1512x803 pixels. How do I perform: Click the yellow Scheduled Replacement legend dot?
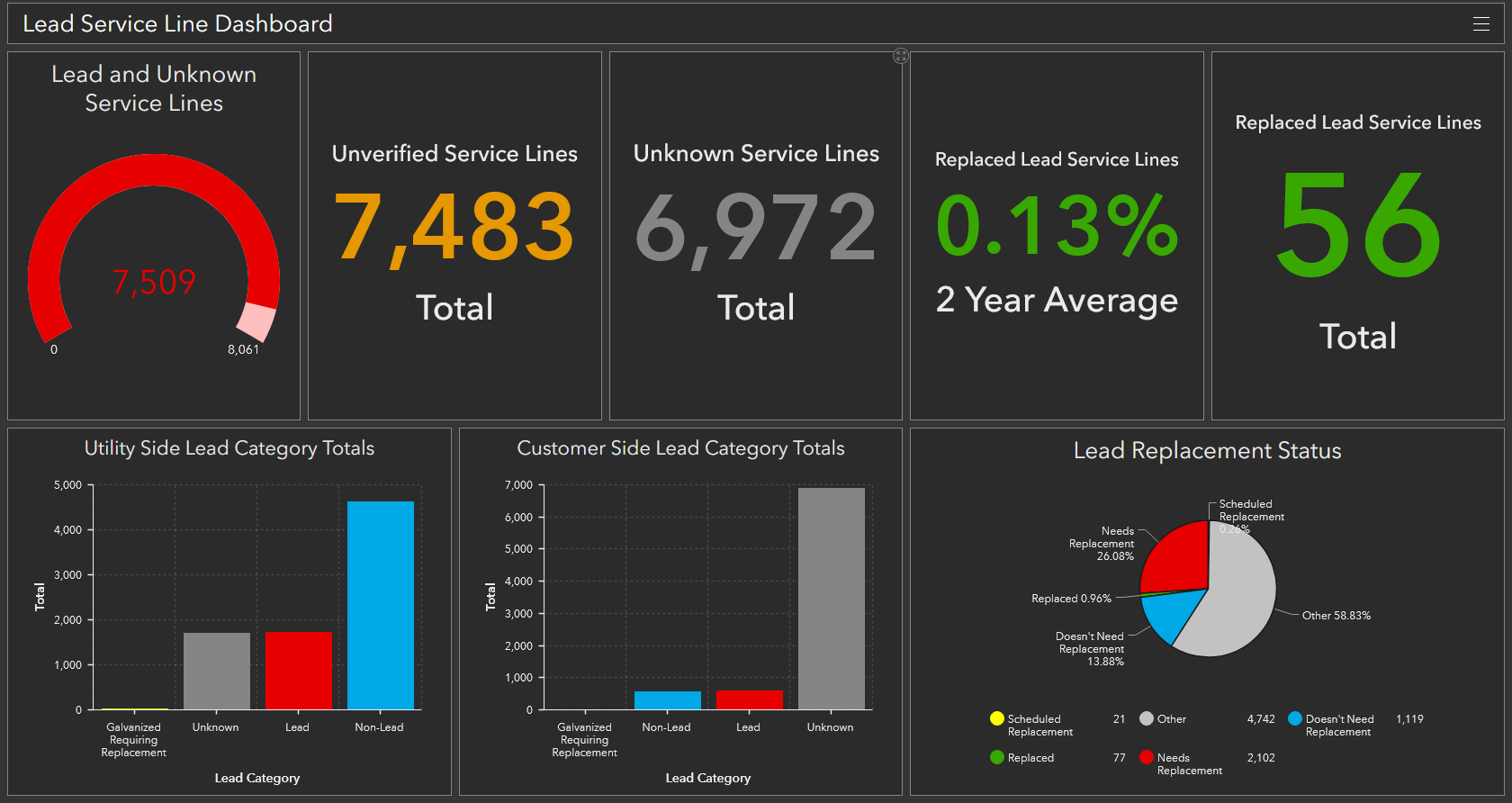(996, 718)
